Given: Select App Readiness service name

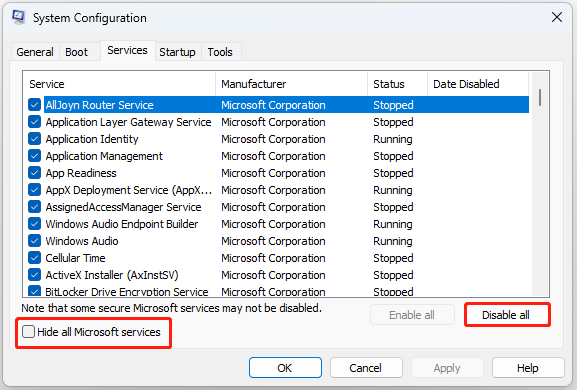Looking at the screenshot, I should 81,173.
